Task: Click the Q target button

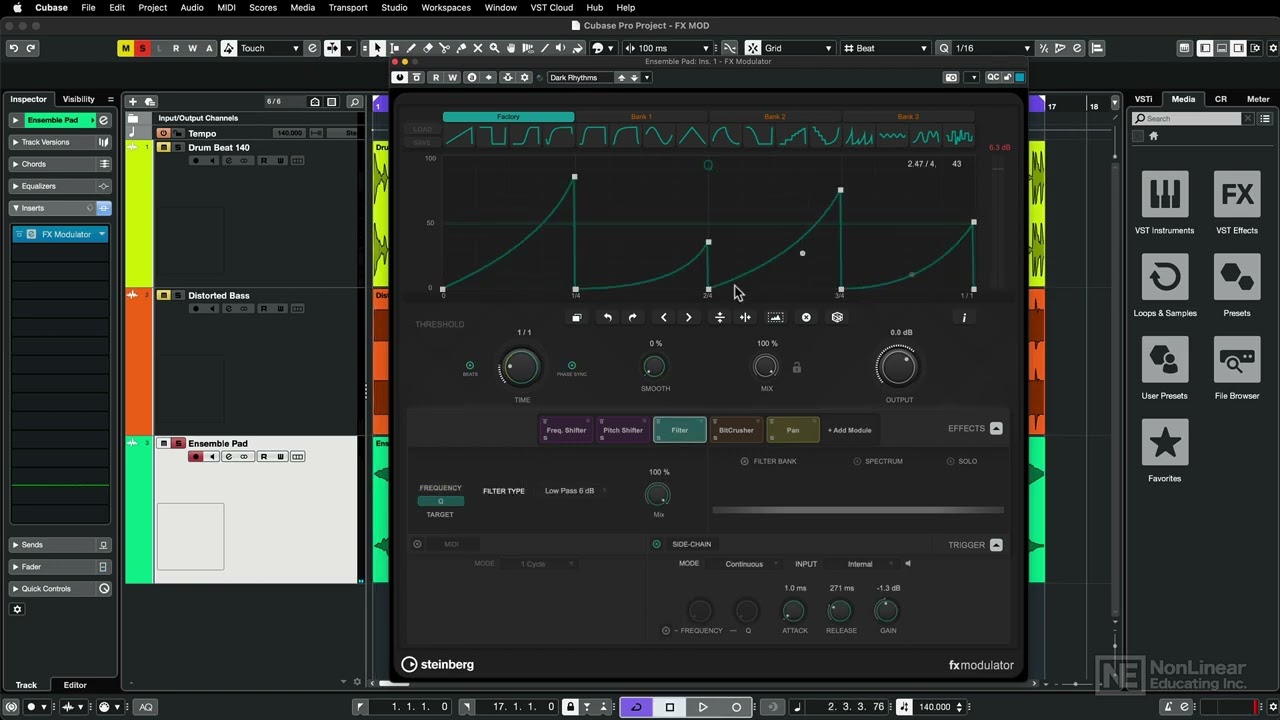Action: point(440,501)
